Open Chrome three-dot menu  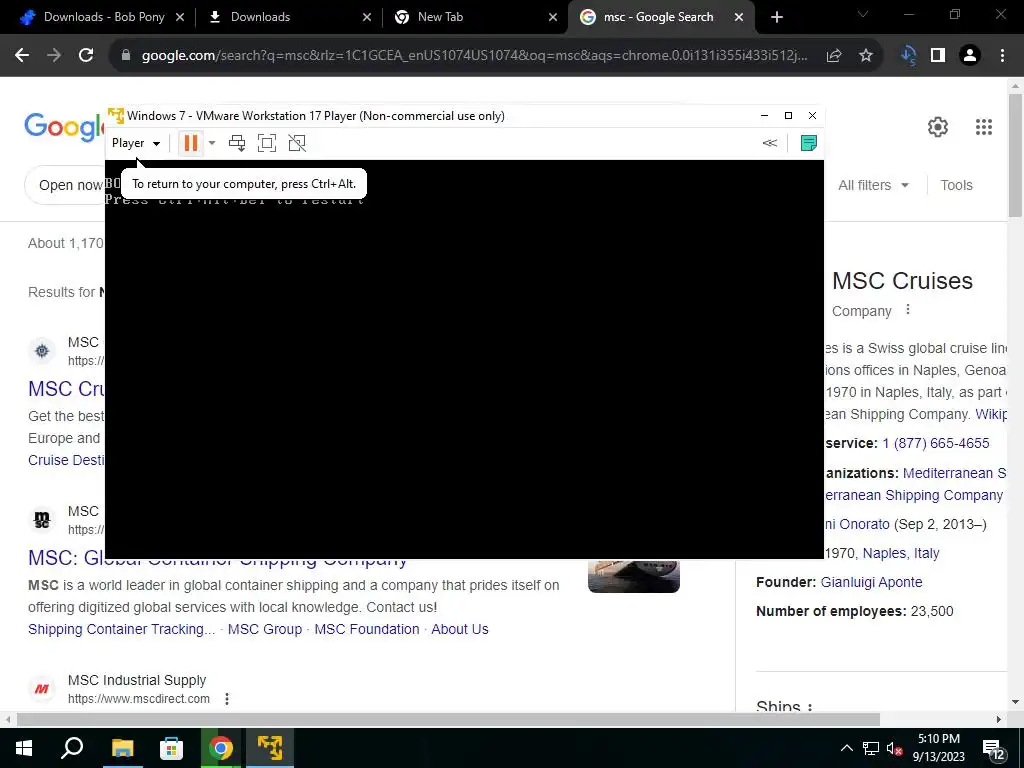[1002, 56]
